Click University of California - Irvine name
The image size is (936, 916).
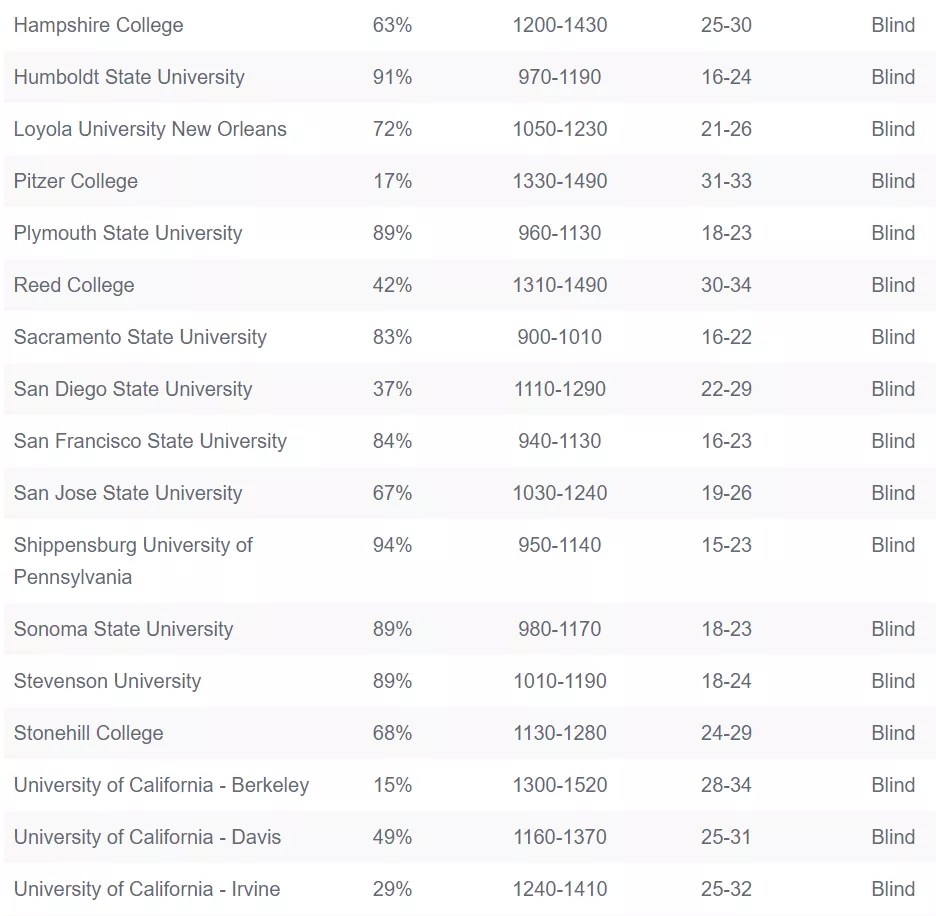(x=147, y=889)
